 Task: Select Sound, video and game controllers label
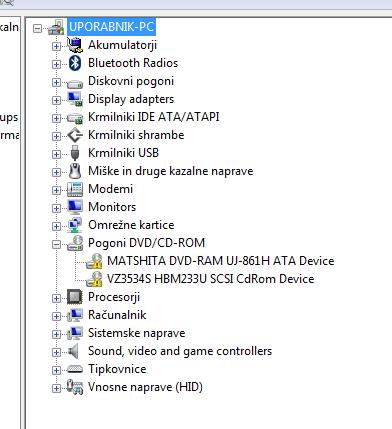pyautogui.click(x=180, y=351)
